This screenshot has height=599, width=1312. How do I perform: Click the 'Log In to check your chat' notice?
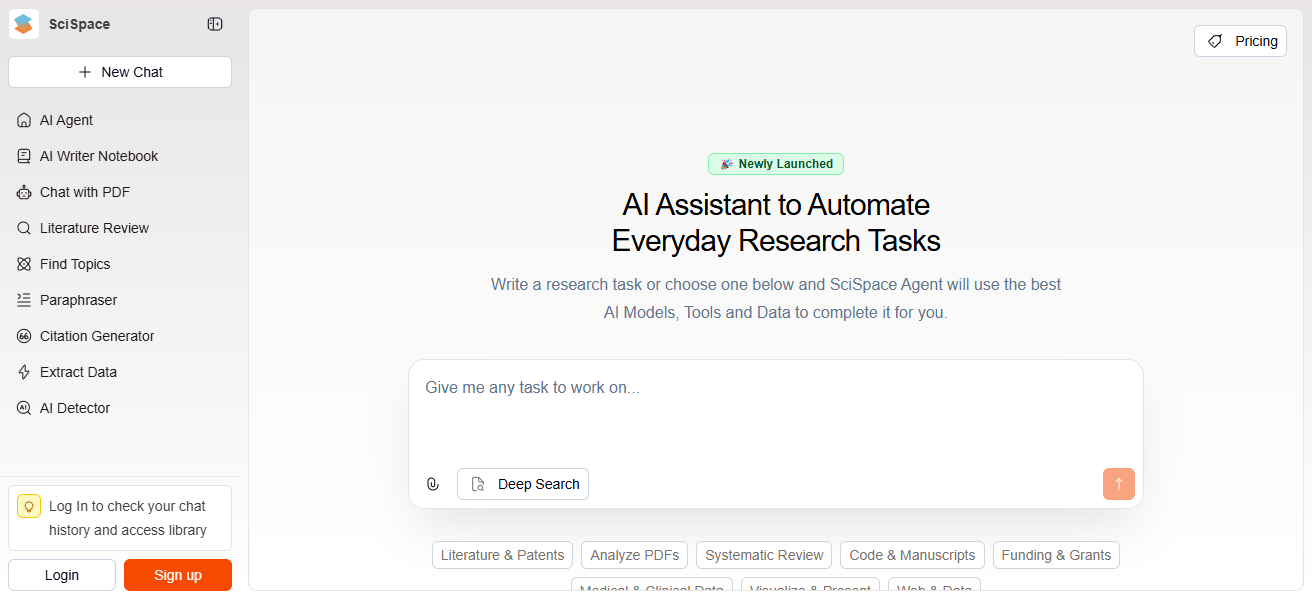click(120, 518)
